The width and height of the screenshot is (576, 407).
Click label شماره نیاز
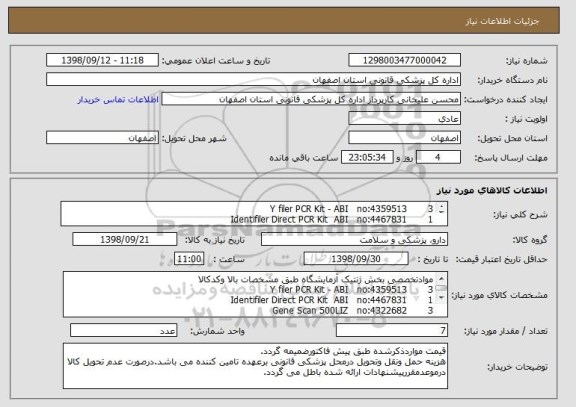click(x=527, y=61)
